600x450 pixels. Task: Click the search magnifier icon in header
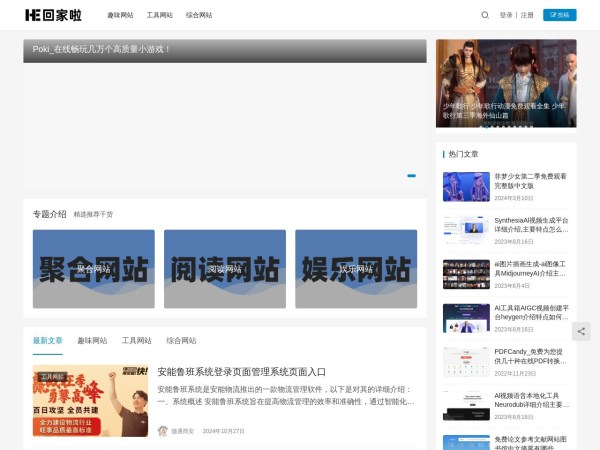[485, 15]
